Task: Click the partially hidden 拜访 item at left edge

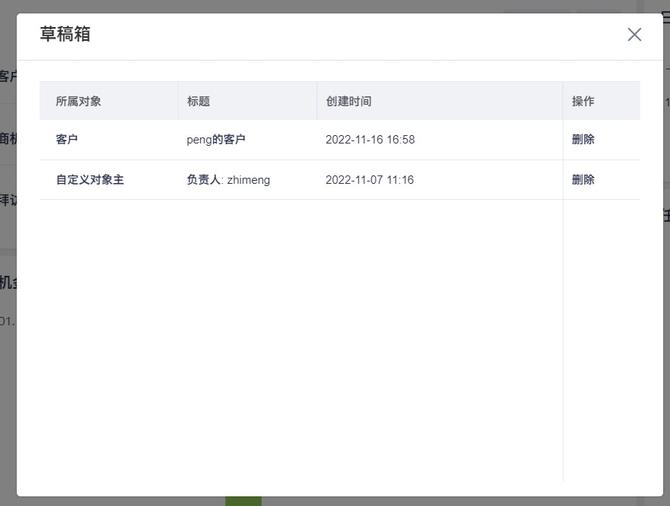Action: (8, 200)
